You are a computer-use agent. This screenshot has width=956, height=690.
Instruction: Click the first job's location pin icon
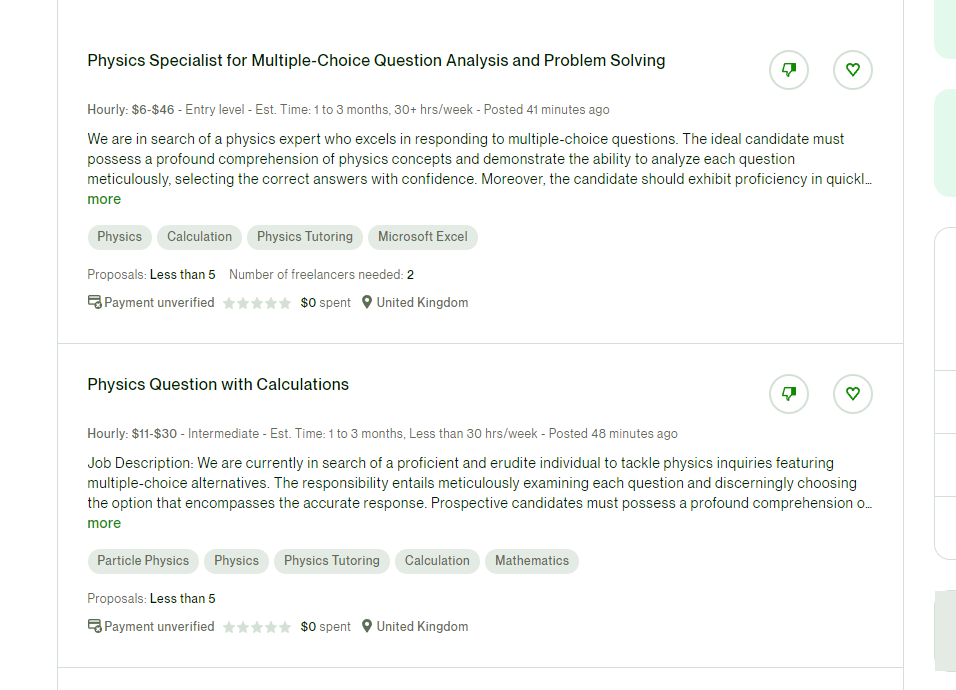click(367, 302)
